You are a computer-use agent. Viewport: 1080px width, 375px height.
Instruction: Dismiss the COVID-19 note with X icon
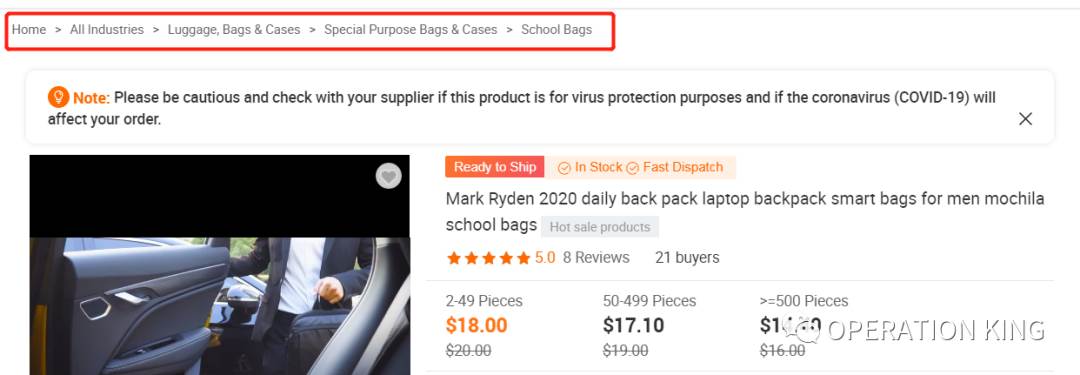[1026, 119]
